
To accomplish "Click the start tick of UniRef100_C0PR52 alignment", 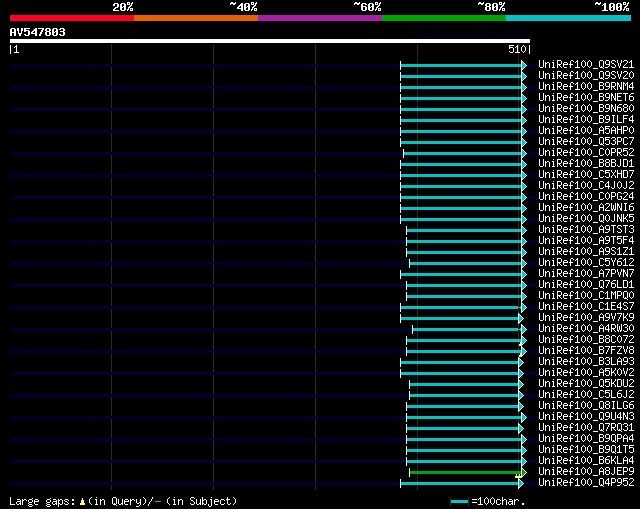I will pyautogui.click(x=404, y=153).
